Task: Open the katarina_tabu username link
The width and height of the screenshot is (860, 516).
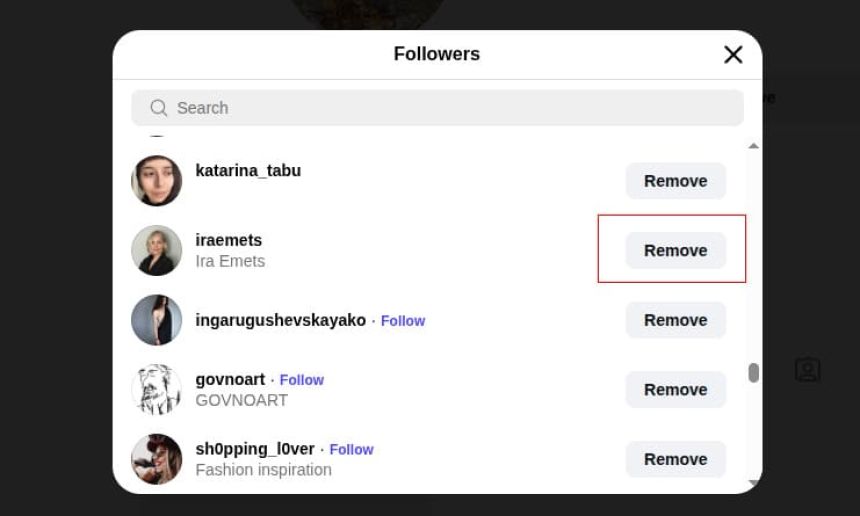Action: pyautogui.click(x=248, y=171)
